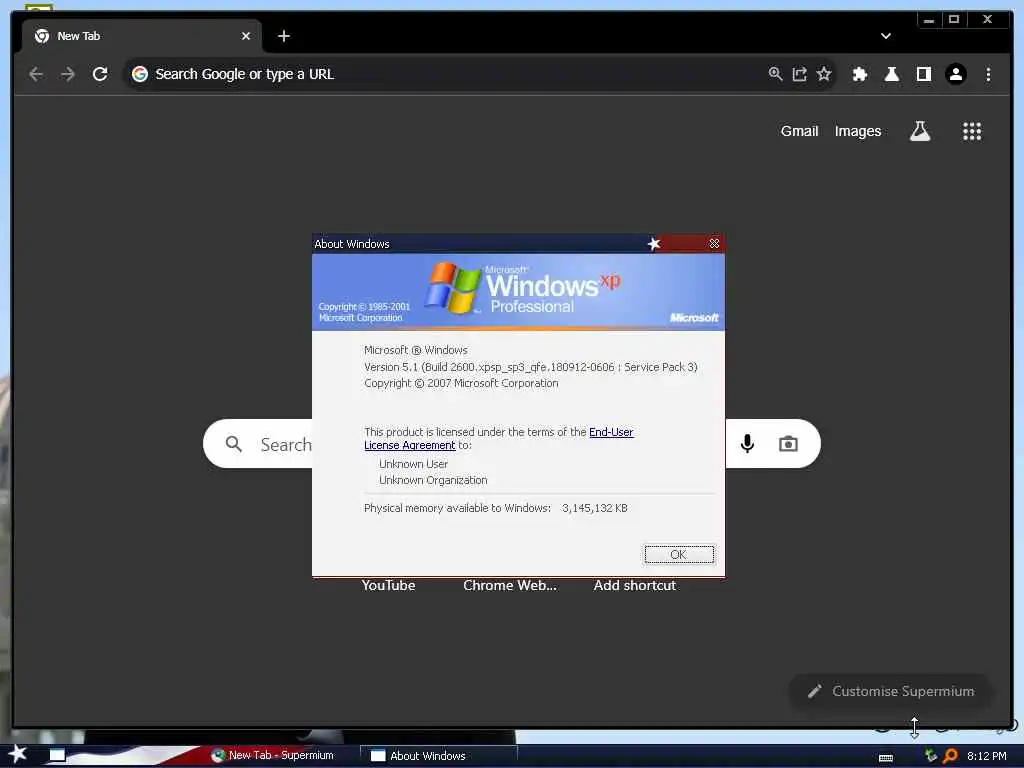Click the keyboard icon in system tray
Image resolution: width=1024 pixels, height=768 pixels.
point(886,758)
